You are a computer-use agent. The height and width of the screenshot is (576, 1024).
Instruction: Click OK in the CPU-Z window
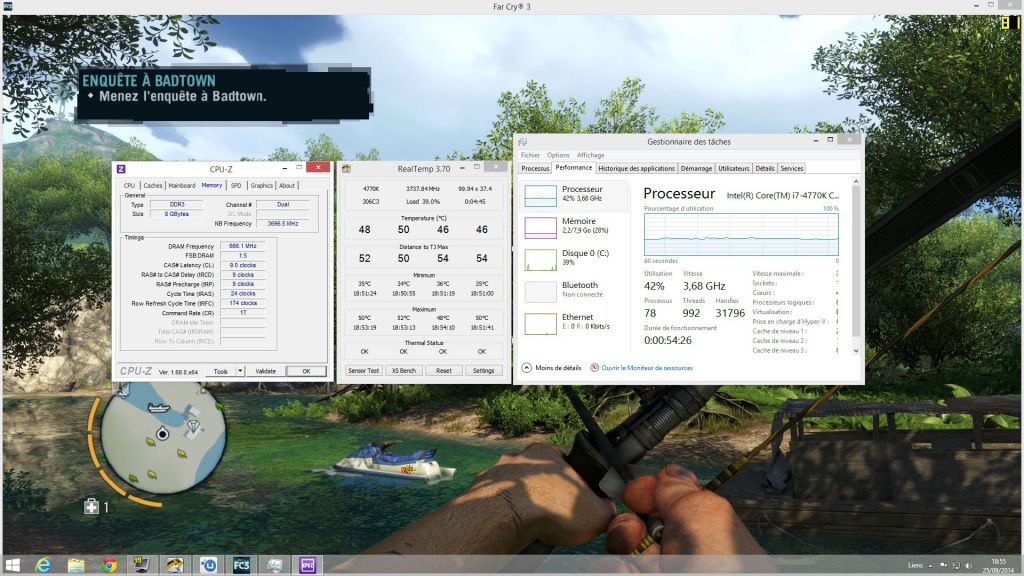[306, 371]
